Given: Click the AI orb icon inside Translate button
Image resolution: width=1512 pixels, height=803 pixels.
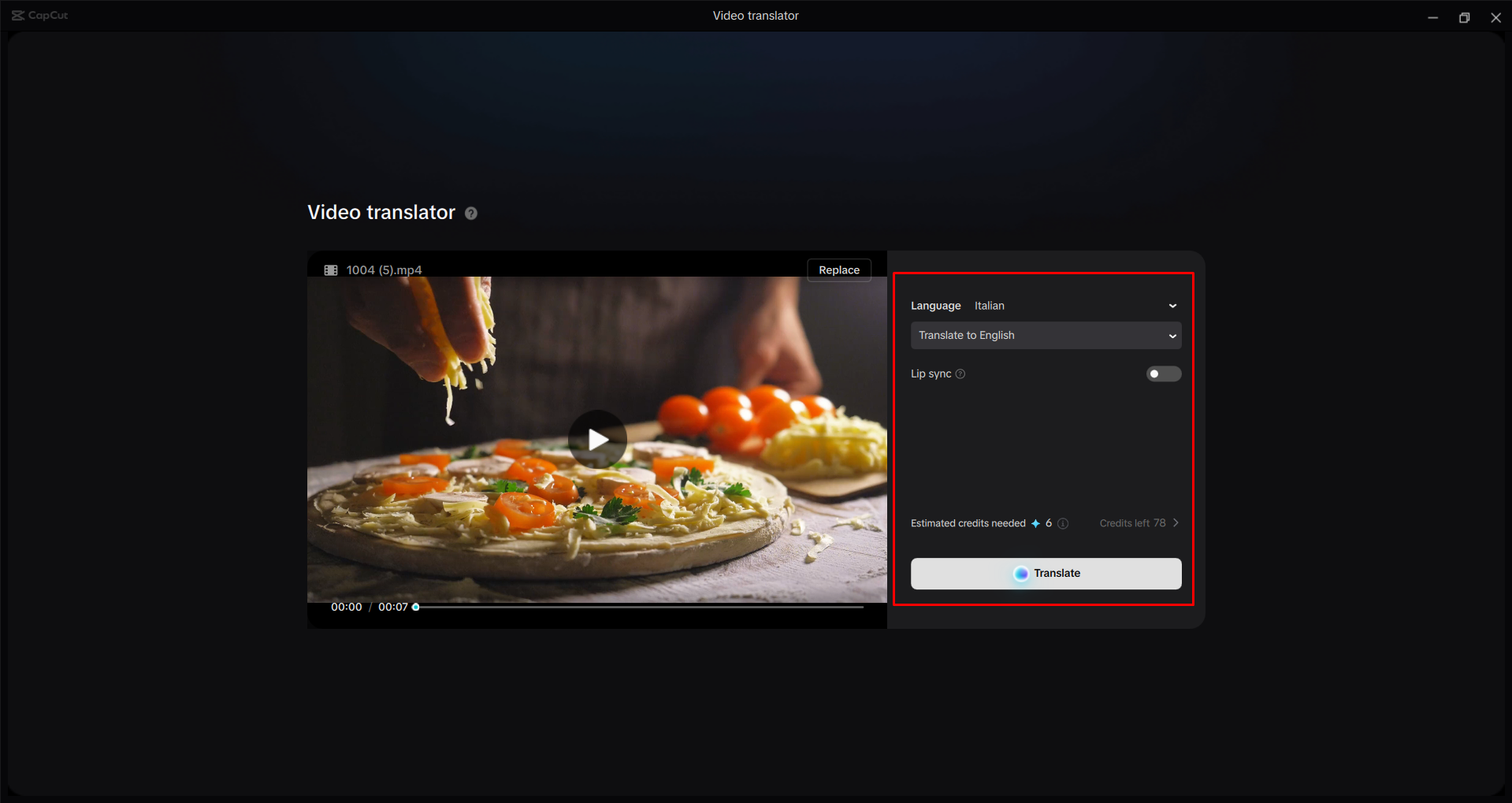Looking at the screenshot, I should [x=1022, y=573].
